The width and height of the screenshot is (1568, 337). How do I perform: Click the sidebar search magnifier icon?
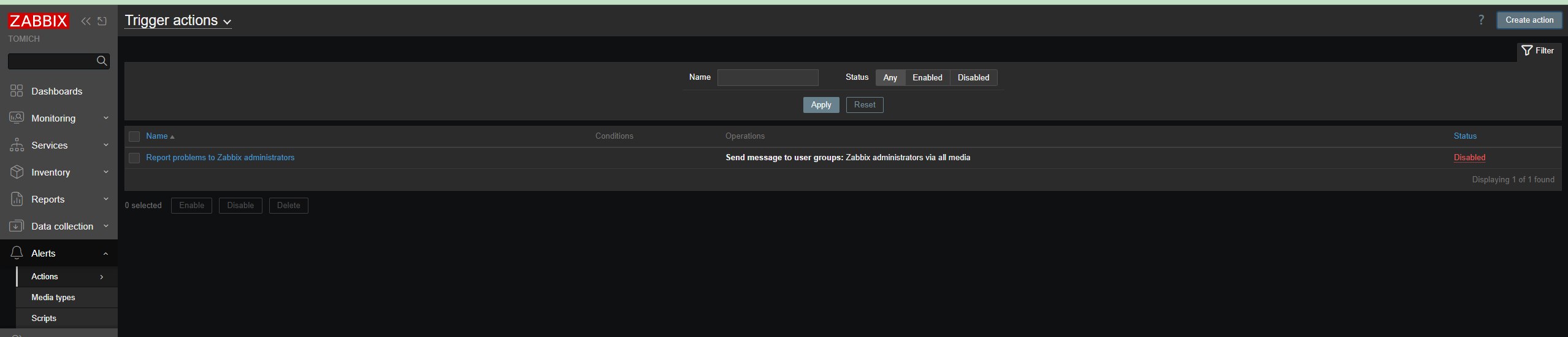pos(102,61)
